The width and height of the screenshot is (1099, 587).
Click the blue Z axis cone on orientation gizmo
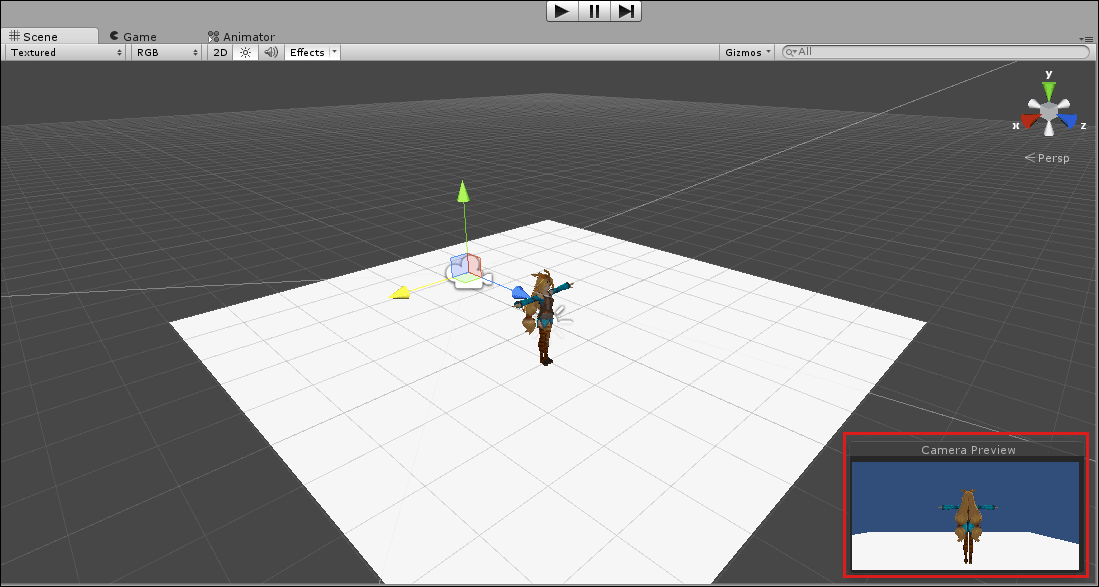point(1067,122)
